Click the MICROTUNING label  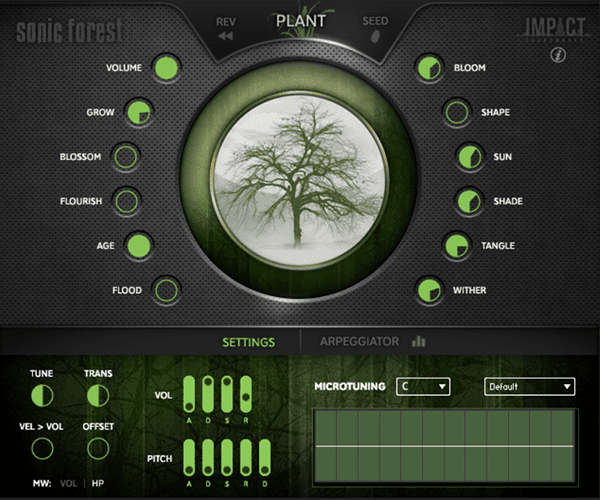click(350, 386)
